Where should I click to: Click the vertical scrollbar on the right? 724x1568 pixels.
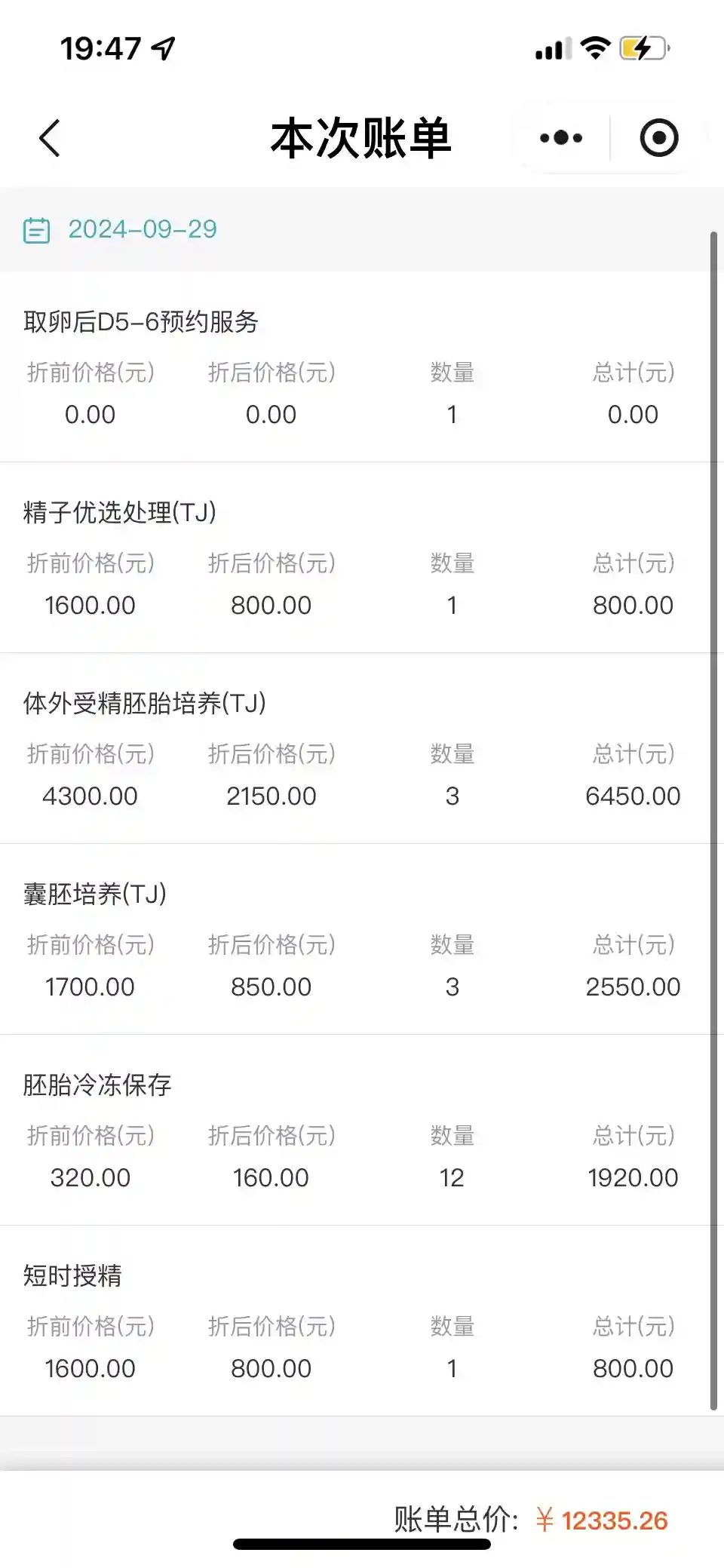pyautogui.click(x=713, y=821)
